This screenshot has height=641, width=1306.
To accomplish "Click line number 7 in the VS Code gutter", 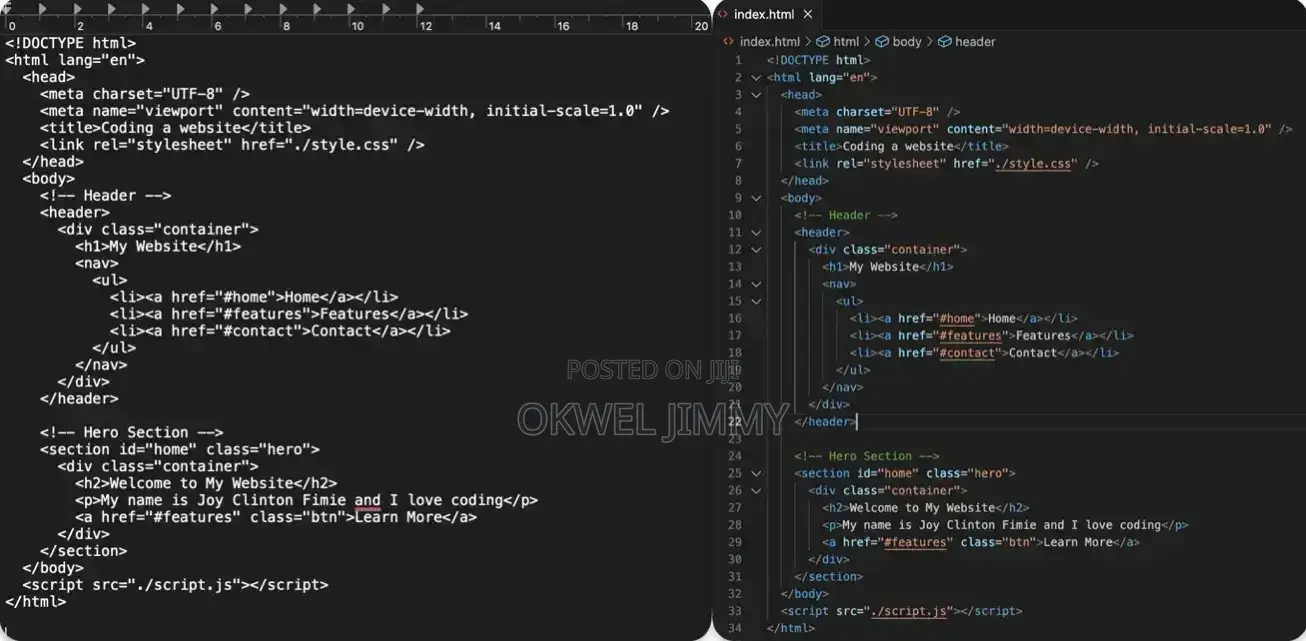I will [738, 163].
